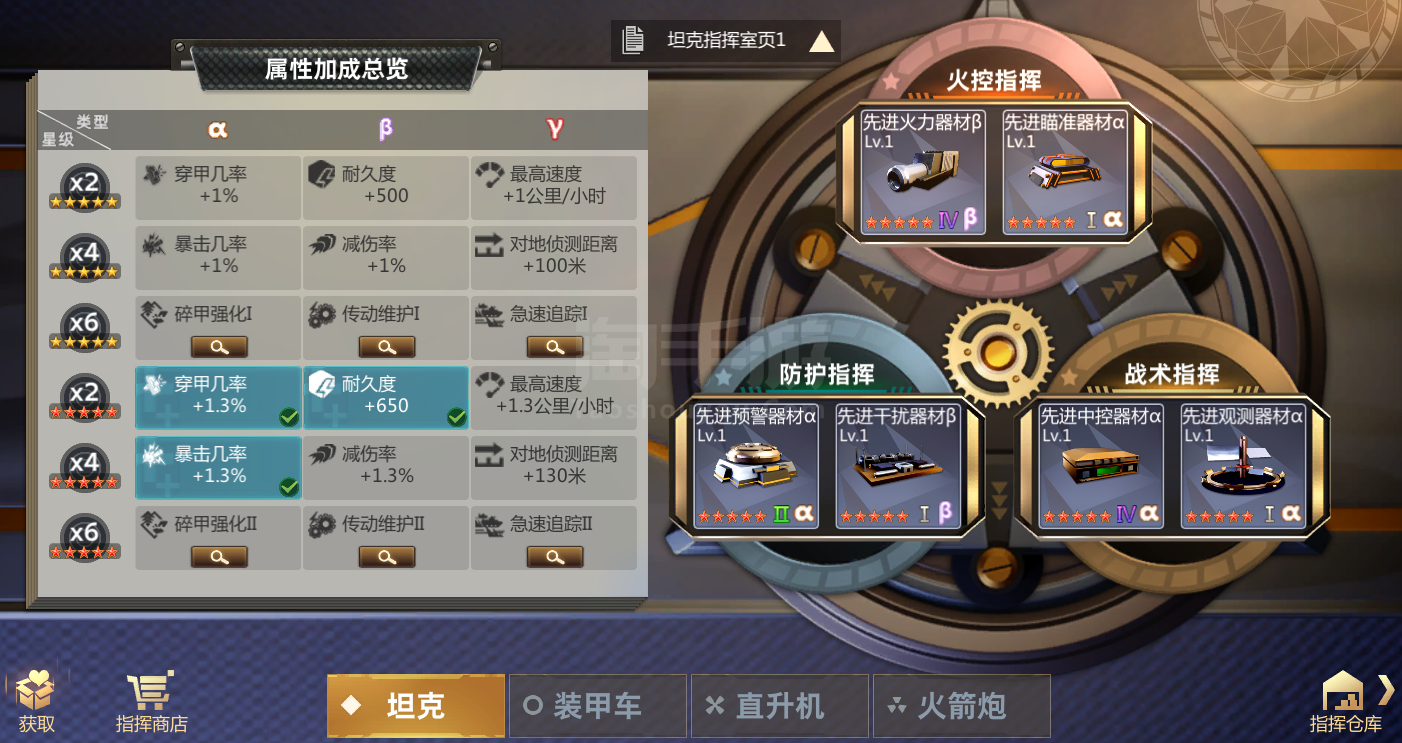This screenshot has width=1402, height=743.
Task: Open the 指挥仓库 warehouse icon
Action: tap(1345, 701)
